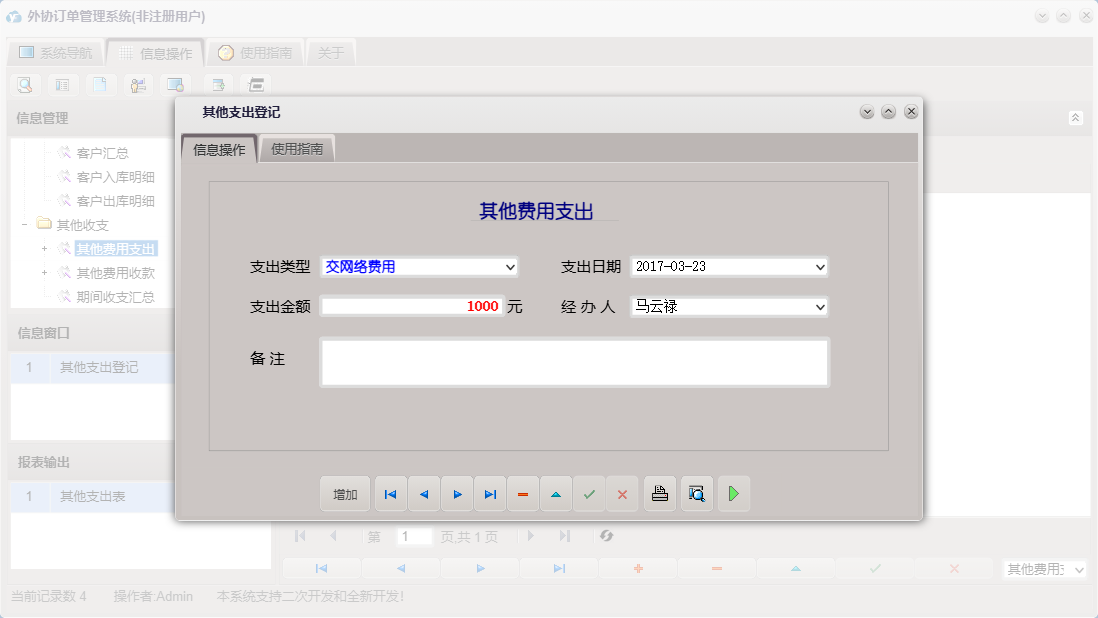Screen dimensions: 1098x618
Task: Click the print icon in the dialog
Action: pyautogui.click(x=659, y=493)
